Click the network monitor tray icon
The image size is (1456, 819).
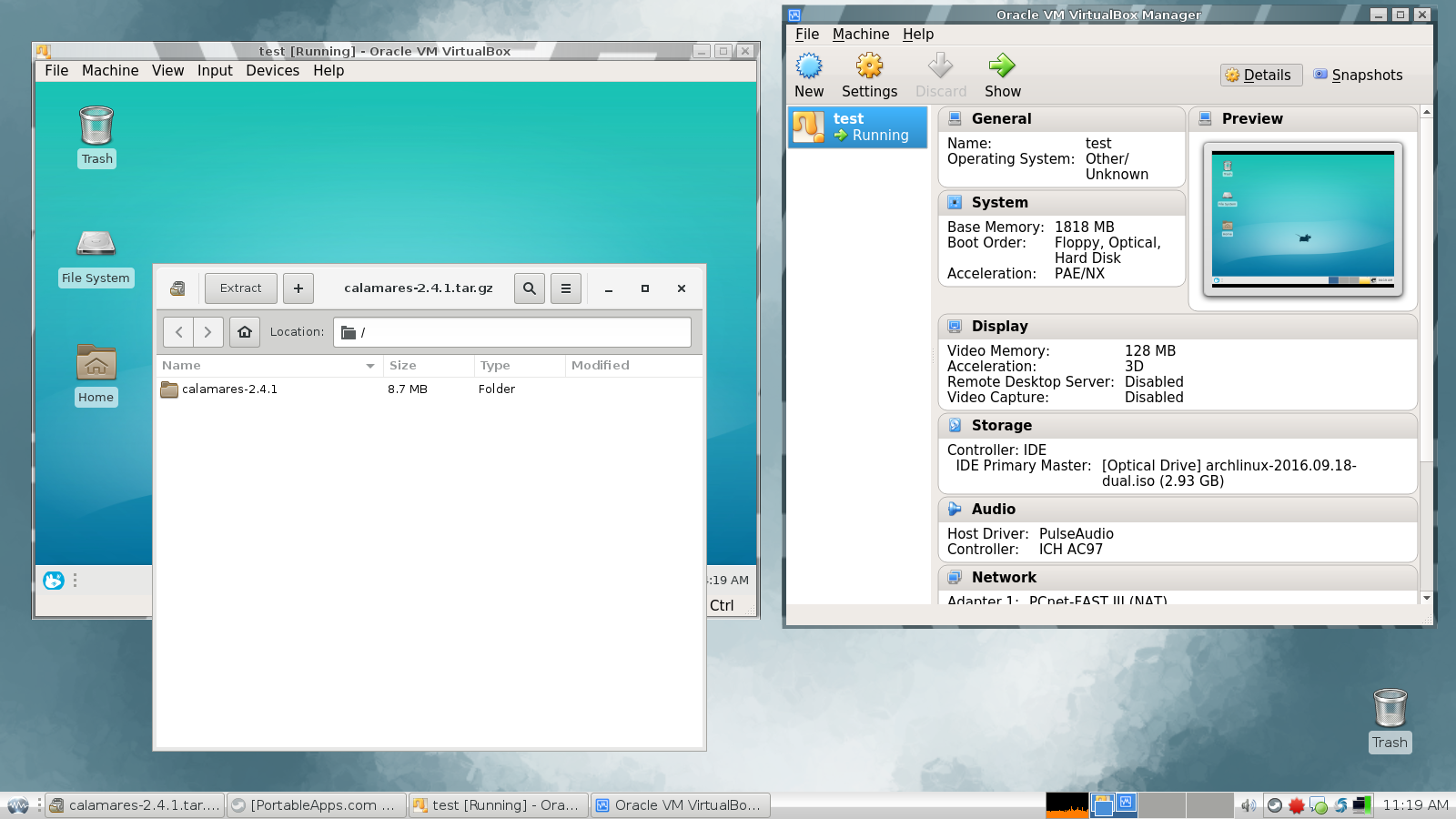click(1362, 805)
